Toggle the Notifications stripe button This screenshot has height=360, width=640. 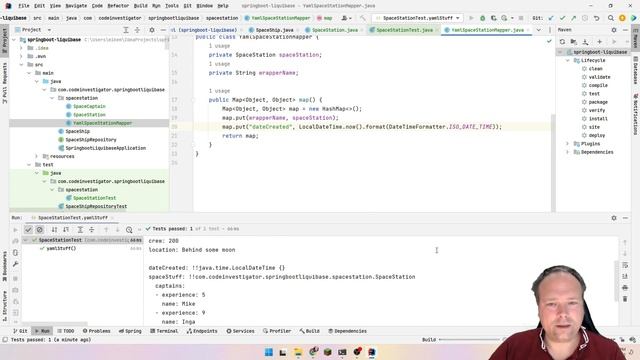(x=636, y=113)
